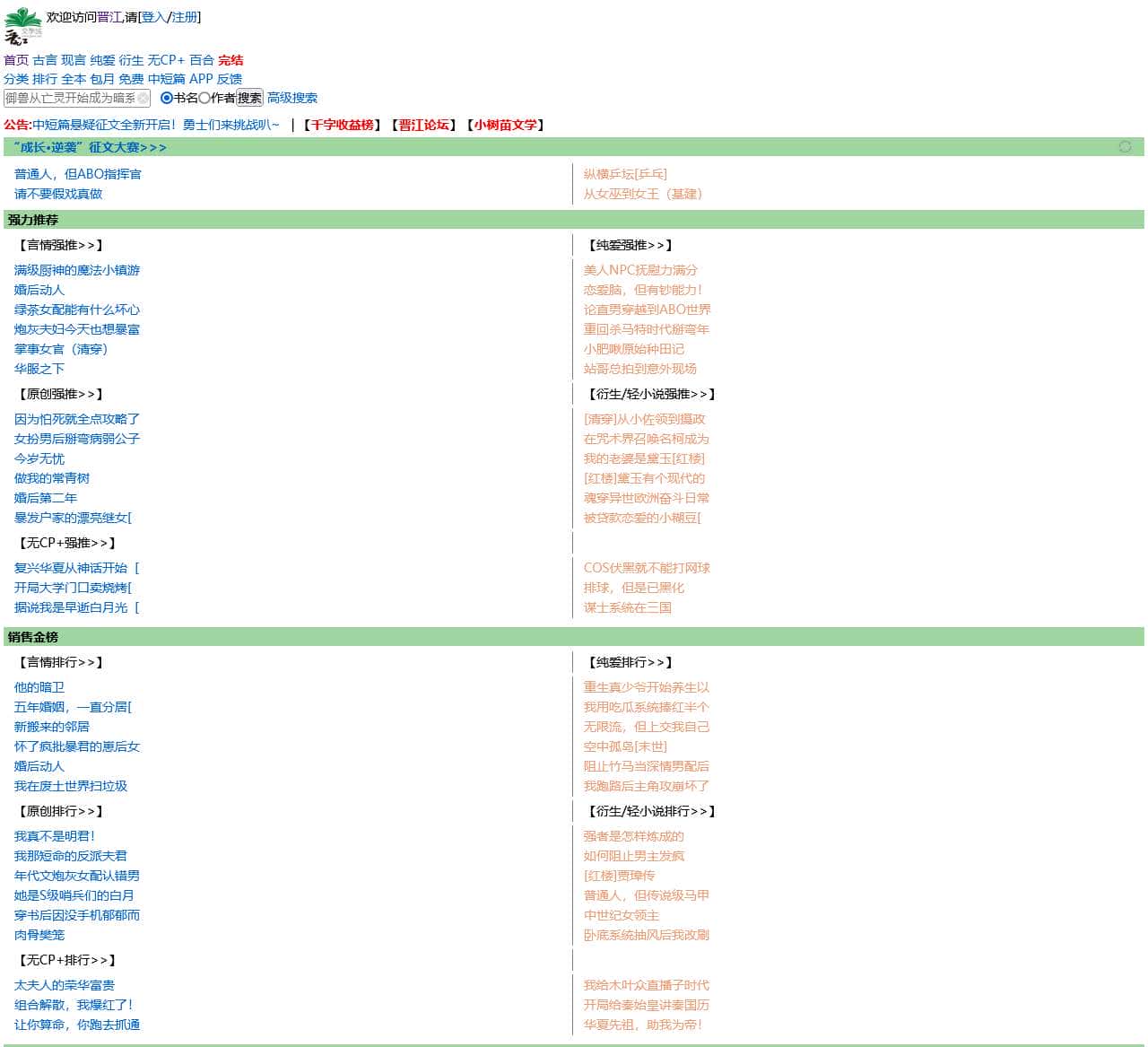The image size is (1148, 1047).
Task: Open the book 我真不是明君！
Action: coord(55,836)
